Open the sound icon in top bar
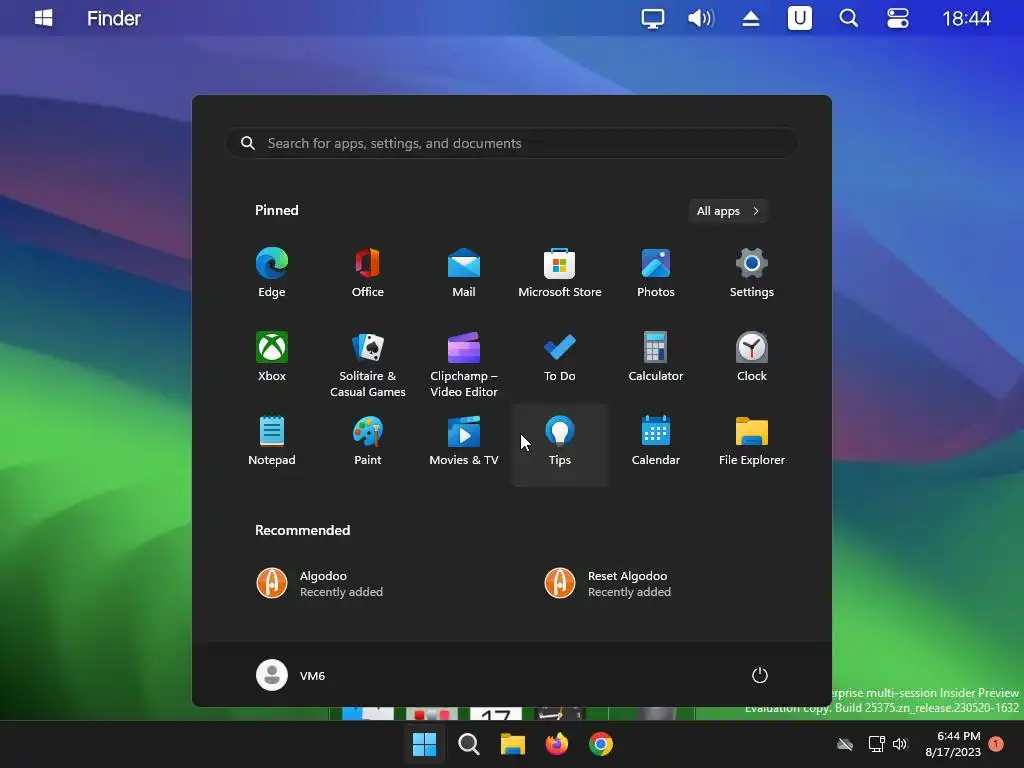 tap(701, 18)
